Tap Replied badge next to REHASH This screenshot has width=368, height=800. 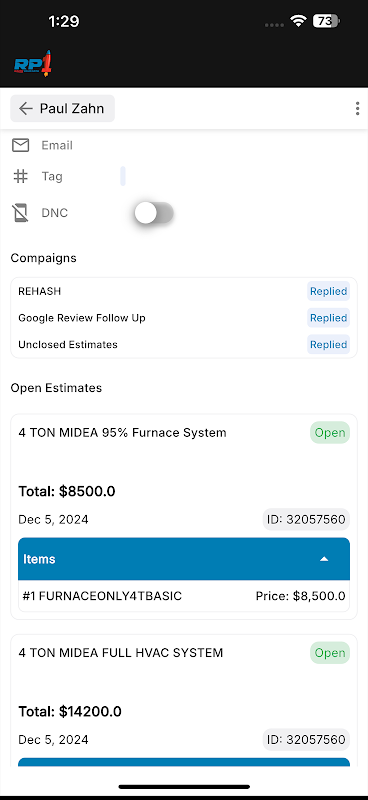point(329,291)
